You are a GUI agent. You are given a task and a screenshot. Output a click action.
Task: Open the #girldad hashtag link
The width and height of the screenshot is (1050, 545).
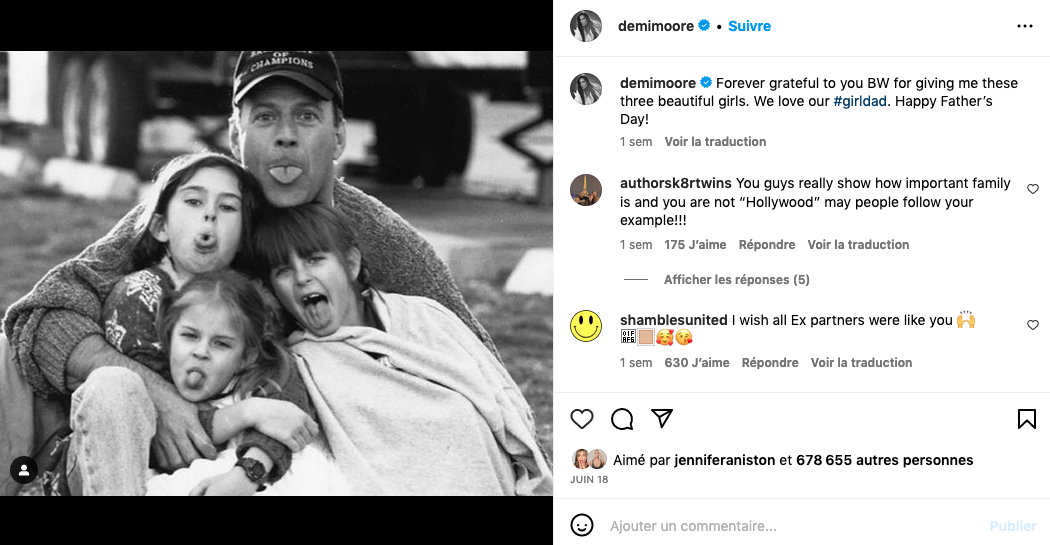point(864,101)
